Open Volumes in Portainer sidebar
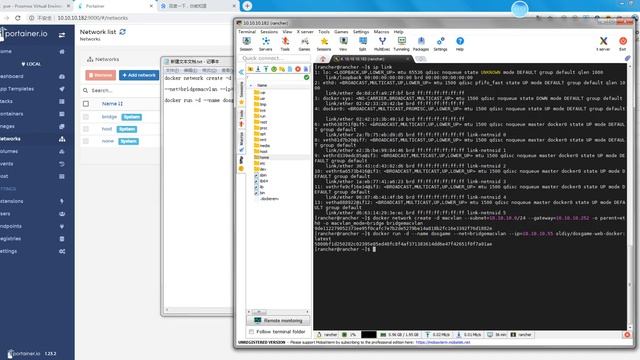This screenshot has height=360, width=640. coord(33,151)
